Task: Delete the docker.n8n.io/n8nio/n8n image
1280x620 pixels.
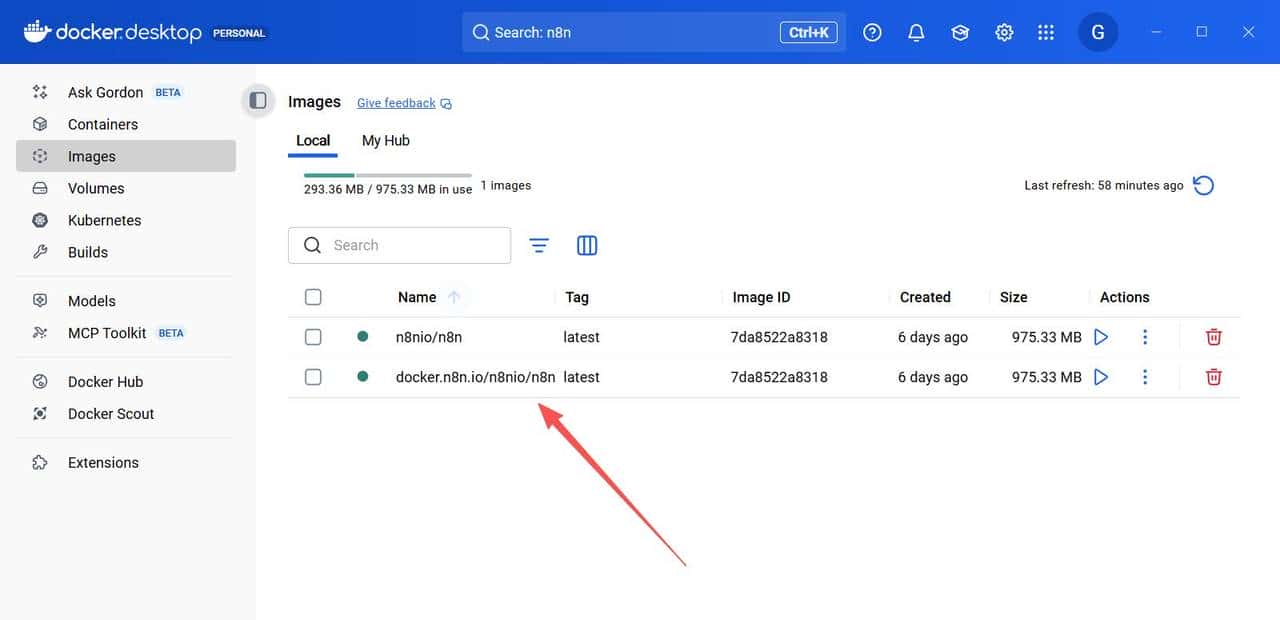Action: (x=1213, y=377)
